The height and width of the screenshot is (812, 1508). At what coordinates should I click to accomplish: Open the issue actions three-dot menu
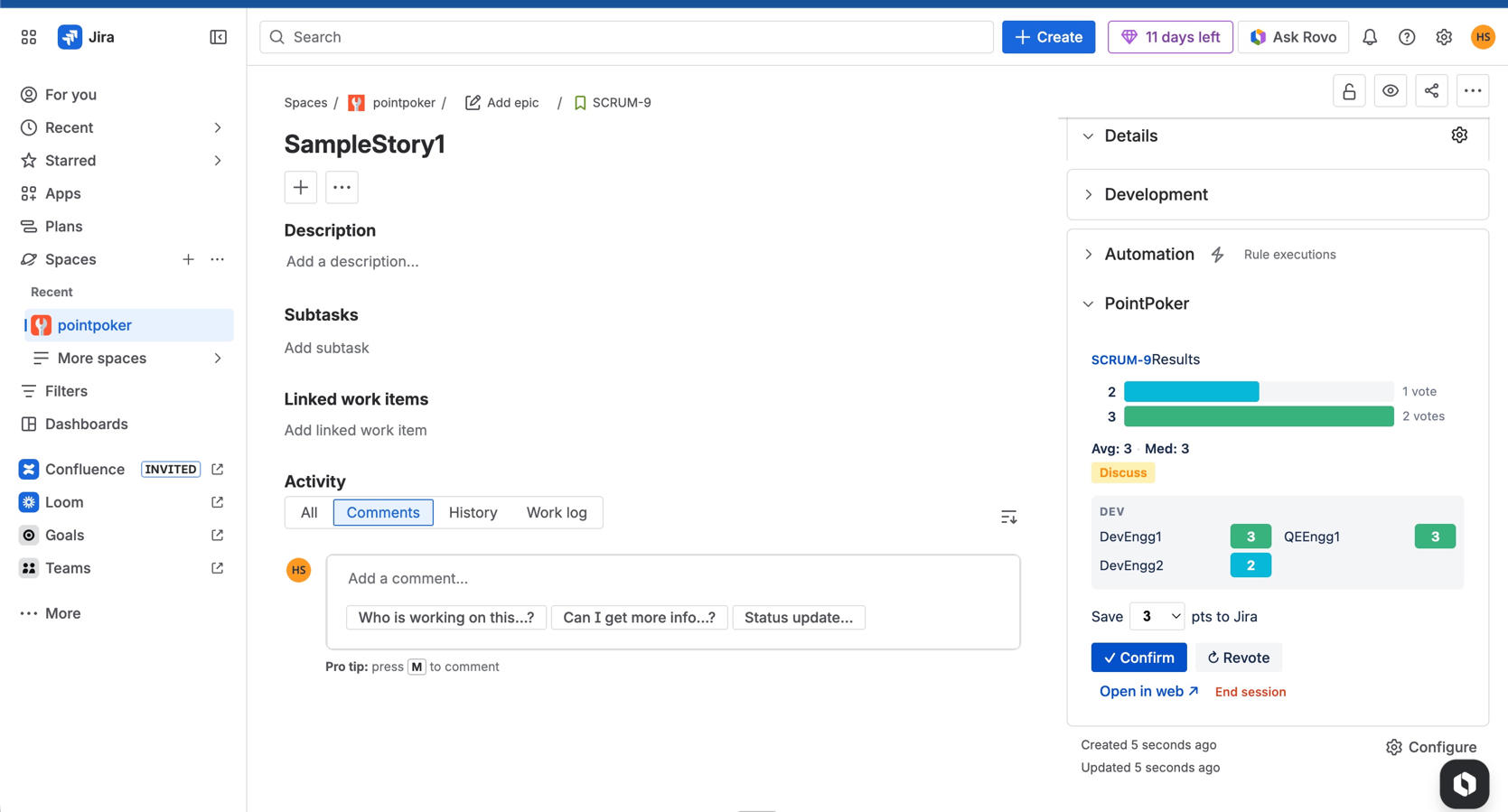click(x=1473, y=90)
